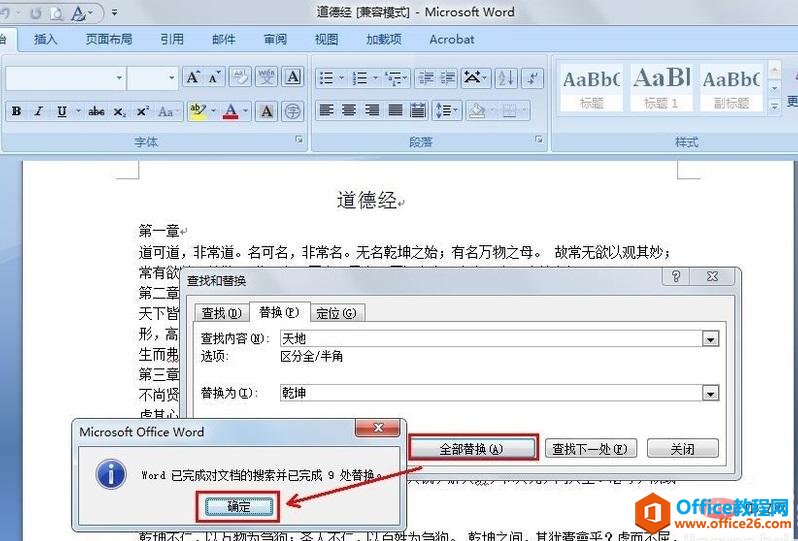The height and width of the screenshot is (541, 798).
Task: Decrease paragraph indent
Action: point(426,78)
